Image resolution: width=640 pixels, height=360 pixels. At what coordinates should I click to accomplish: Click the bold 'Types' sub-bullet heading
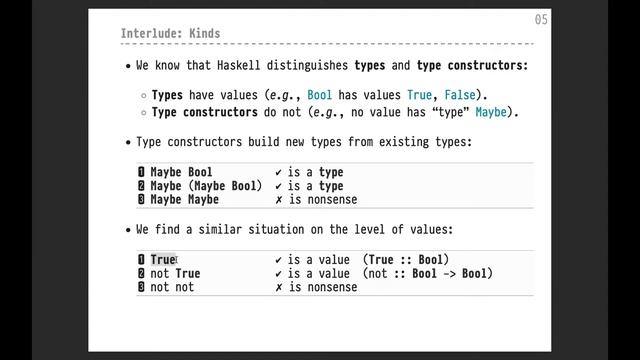[167, 95]
